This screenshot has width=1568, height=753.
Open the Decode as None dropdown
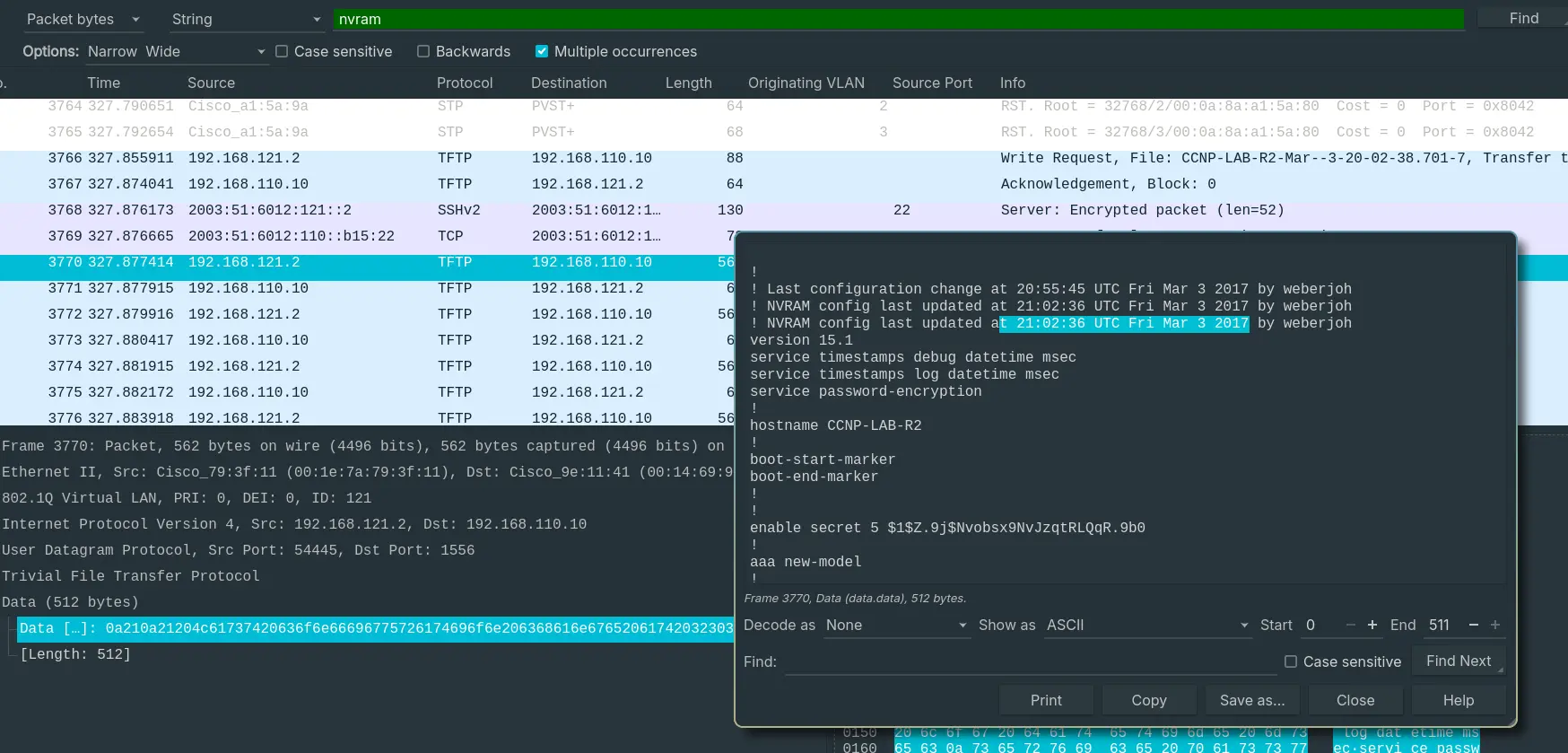point(896,626)
